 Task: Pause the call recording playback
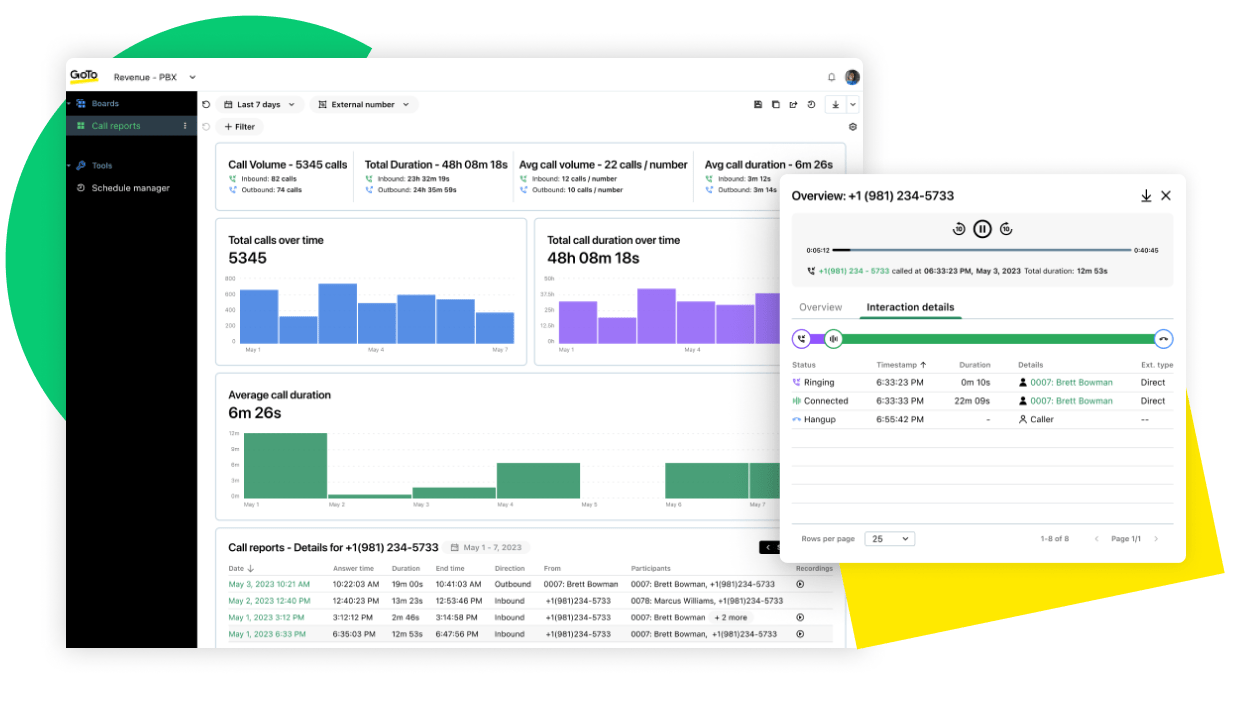tap(982, 228)
